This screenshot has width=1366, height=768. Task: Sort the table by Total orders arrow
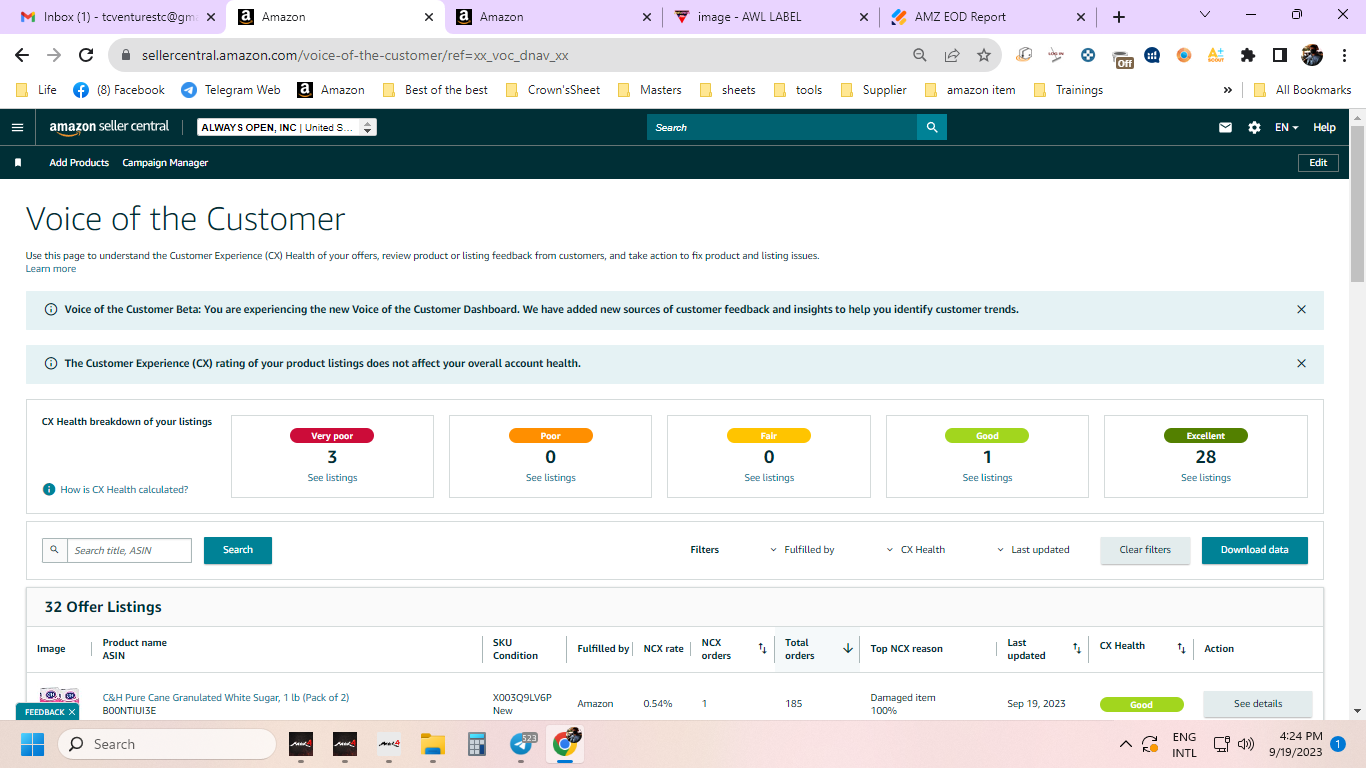pyautogui.click(x=848, y=649)
